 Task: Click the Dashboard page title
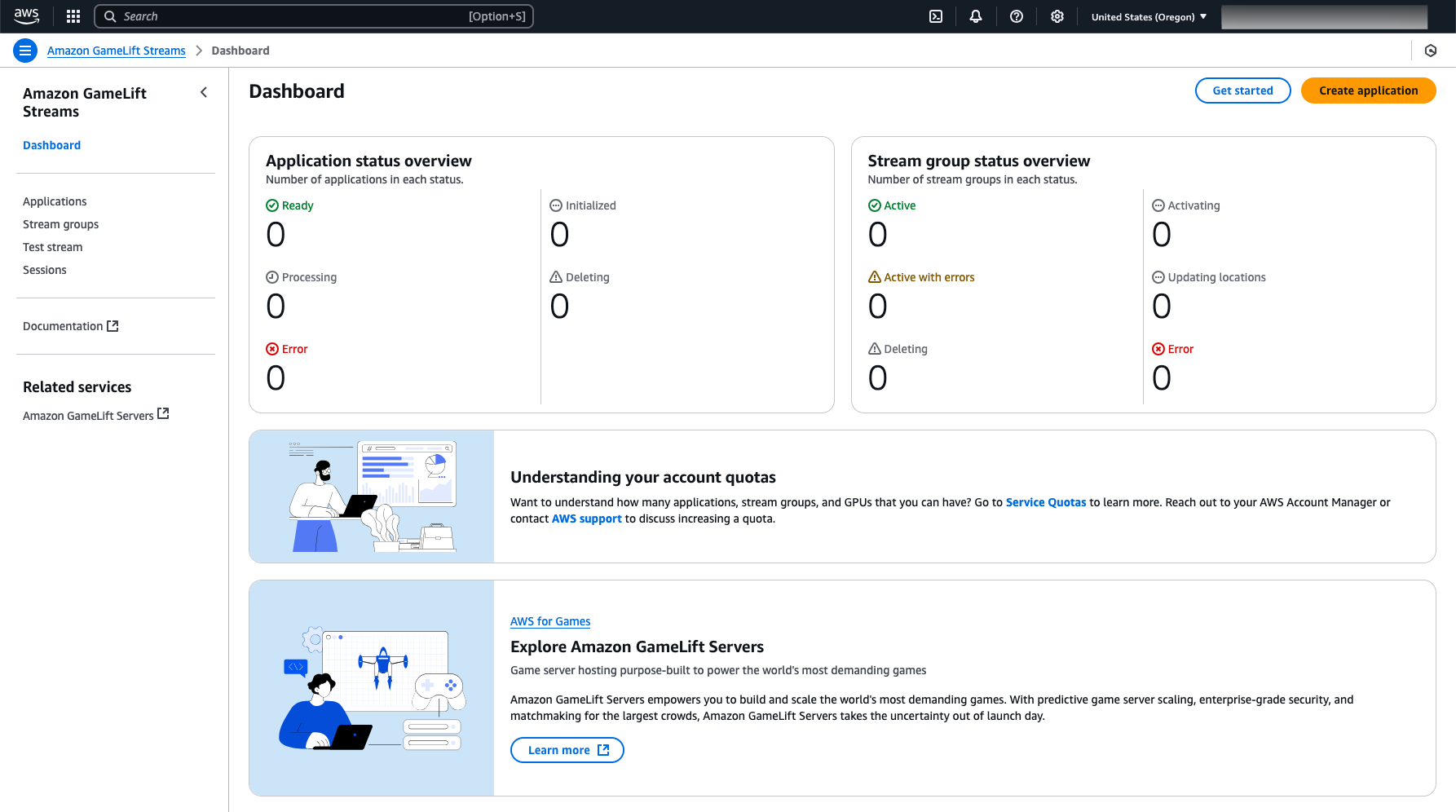click(x=297, y=91)
